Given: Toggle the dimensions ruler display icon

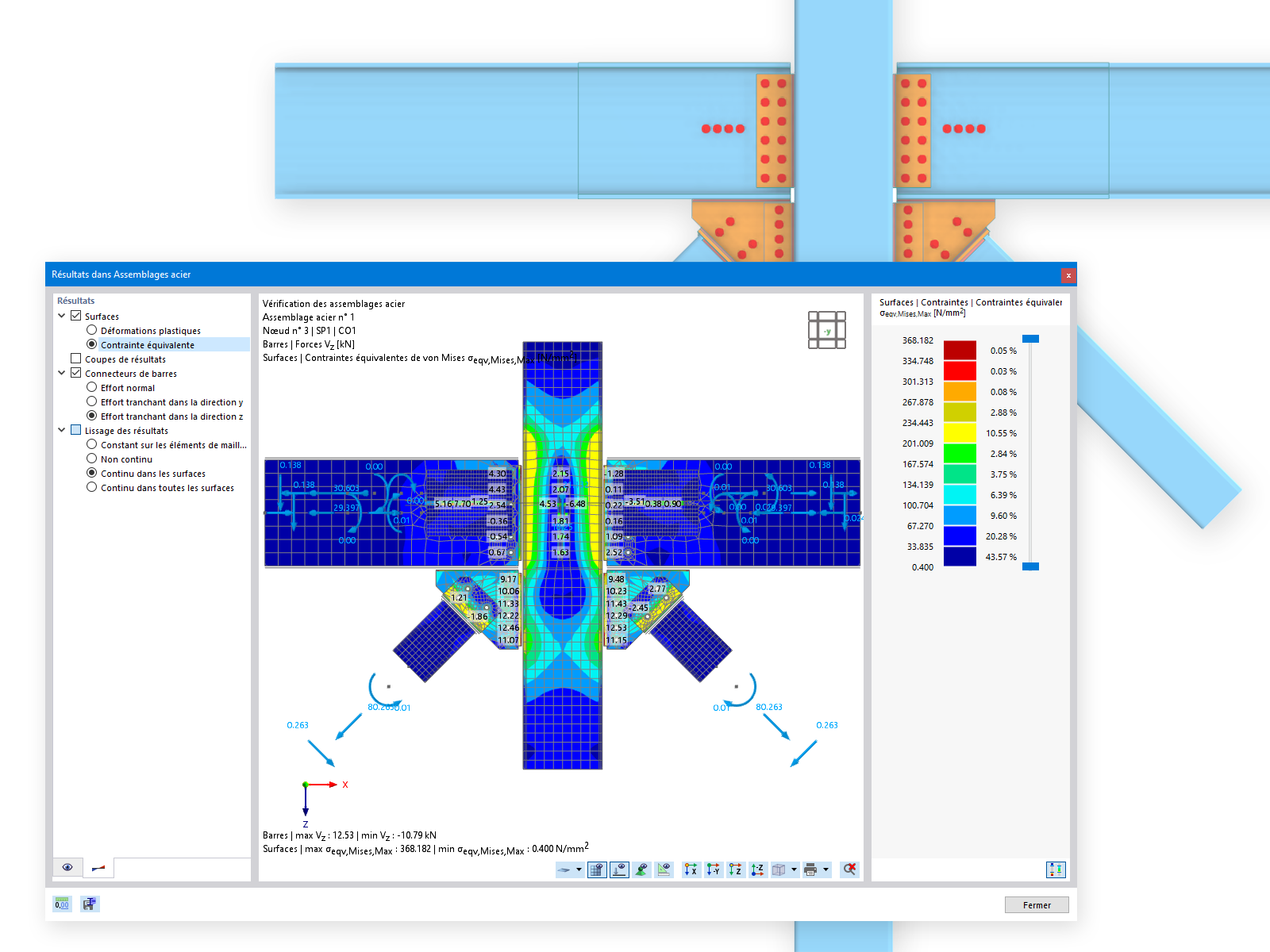Looking at the screenshot, I should [x=664, y=869].
